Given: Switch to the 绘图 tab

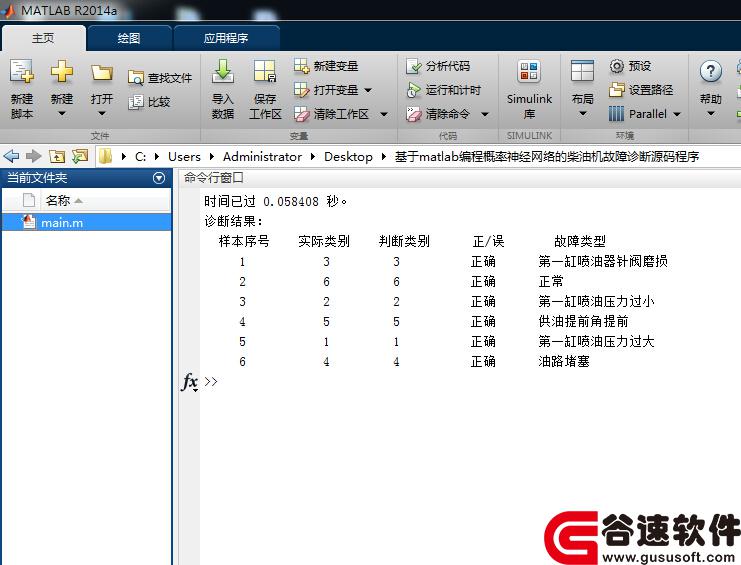Looking at the screenshot, I should click(x=129, y=38).
